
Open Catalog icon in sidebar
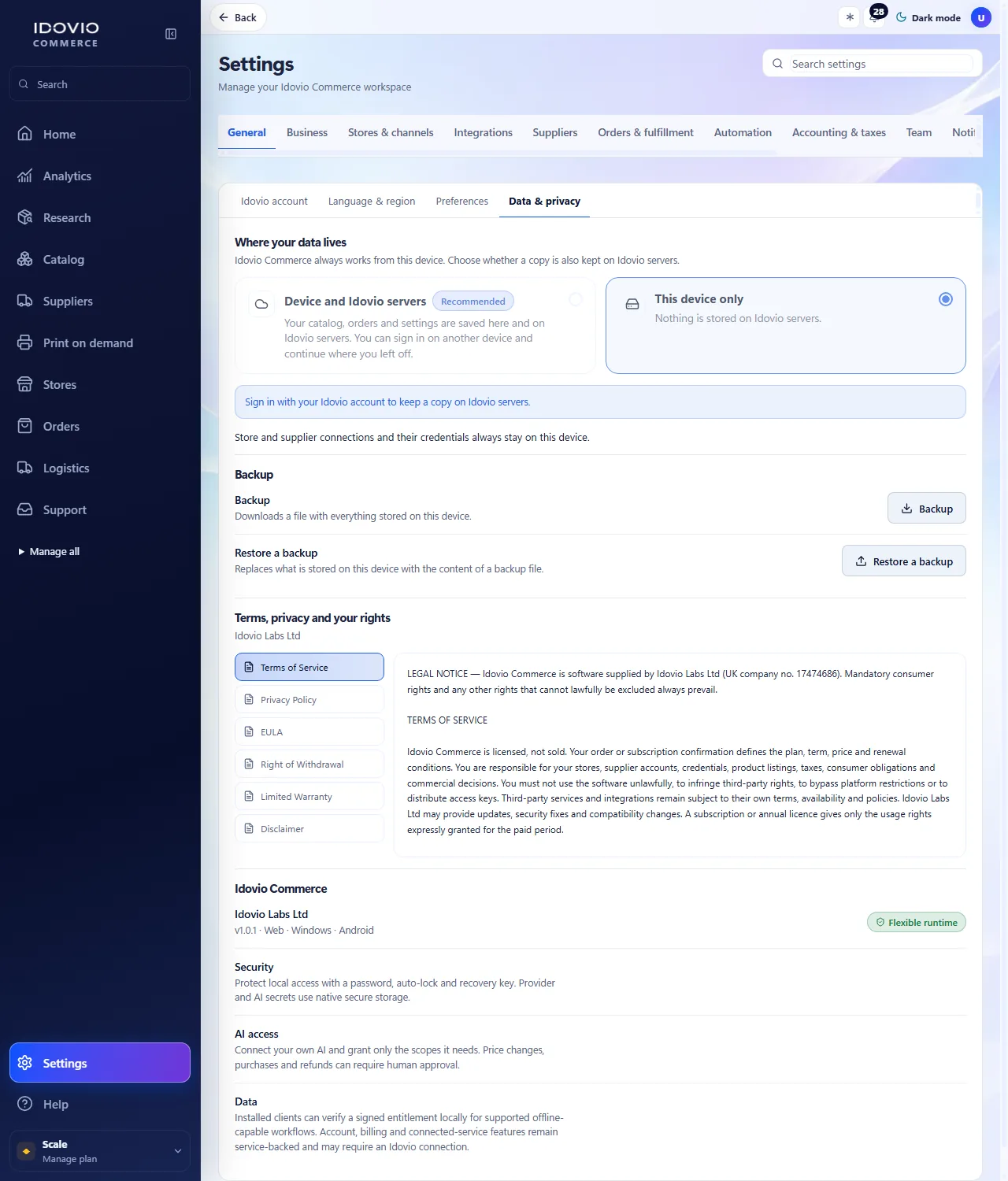[x=25, y=259]
